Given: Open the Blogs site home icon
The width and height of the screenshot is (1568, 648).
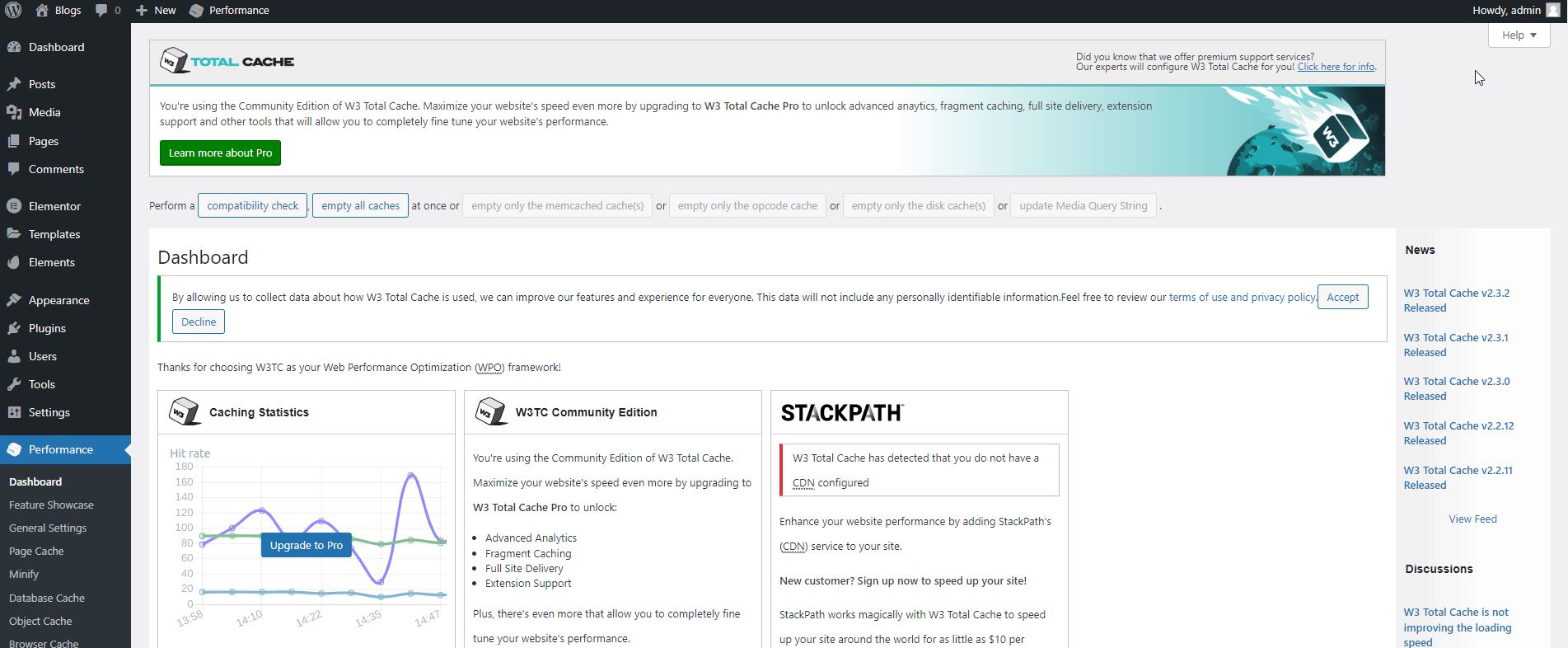Looking at the screenshot, I should tap(42, 10).
